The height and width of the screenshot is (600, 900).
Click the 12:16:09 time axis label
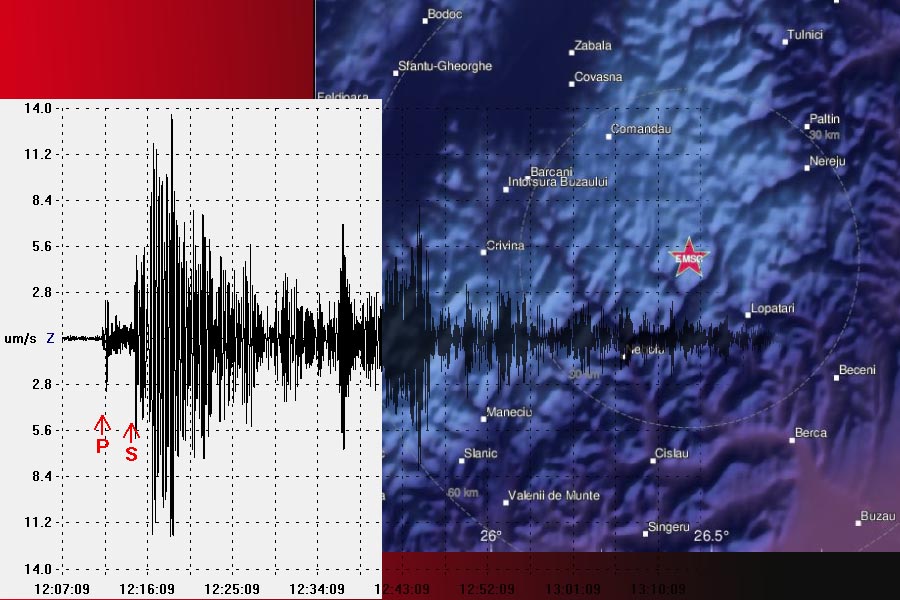[x=147, y=589]
